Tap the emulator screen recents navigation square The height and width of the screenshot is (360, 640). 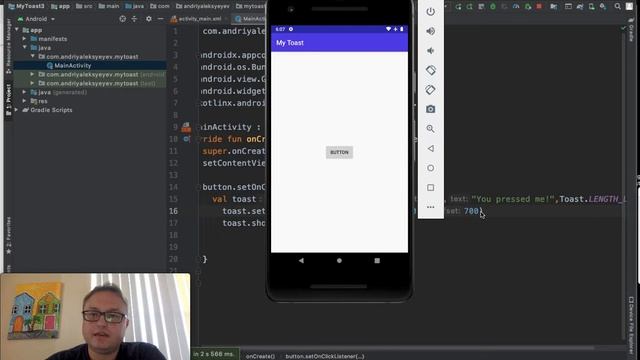[377, 260]
